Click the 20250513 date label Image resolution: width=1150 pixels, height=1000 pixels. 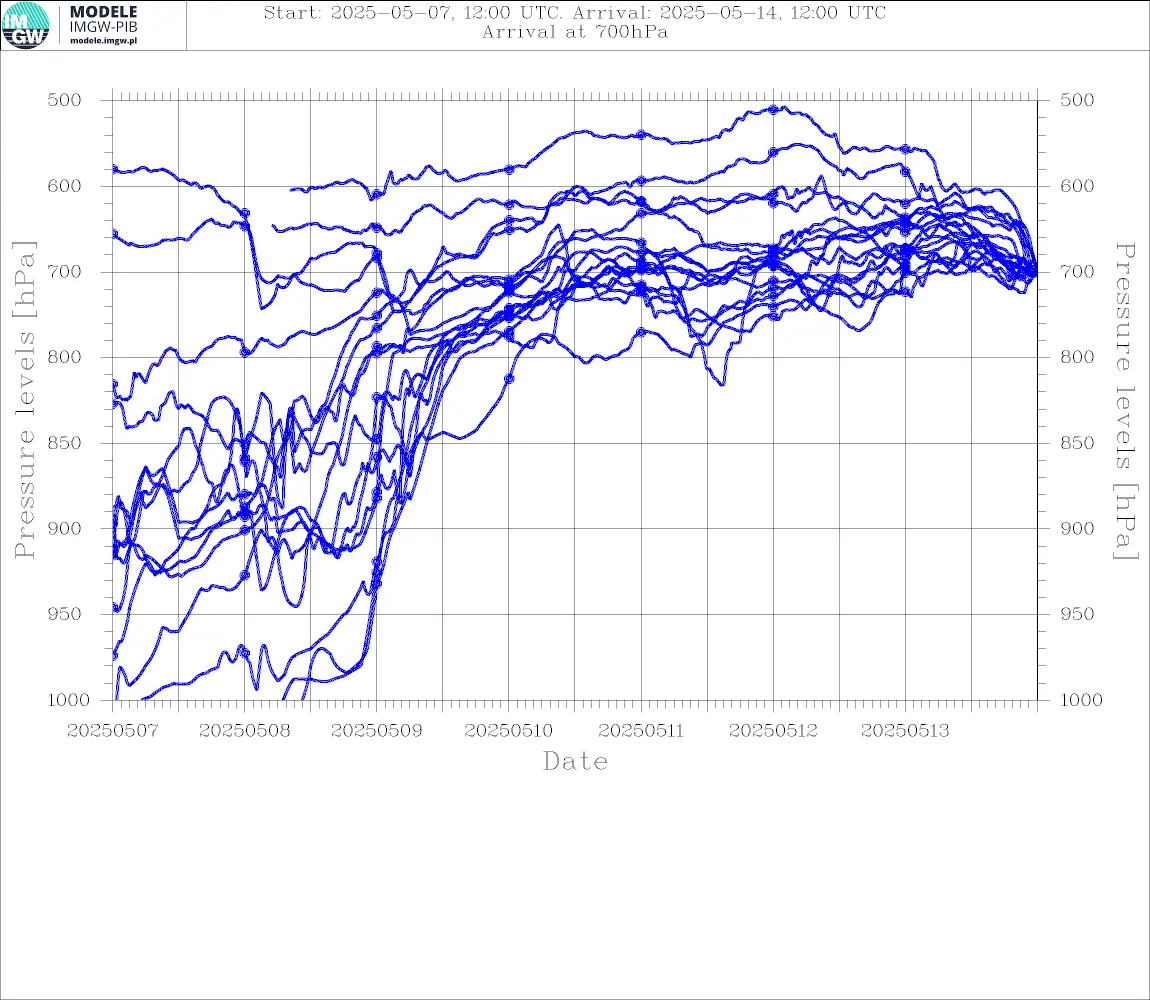905,731
